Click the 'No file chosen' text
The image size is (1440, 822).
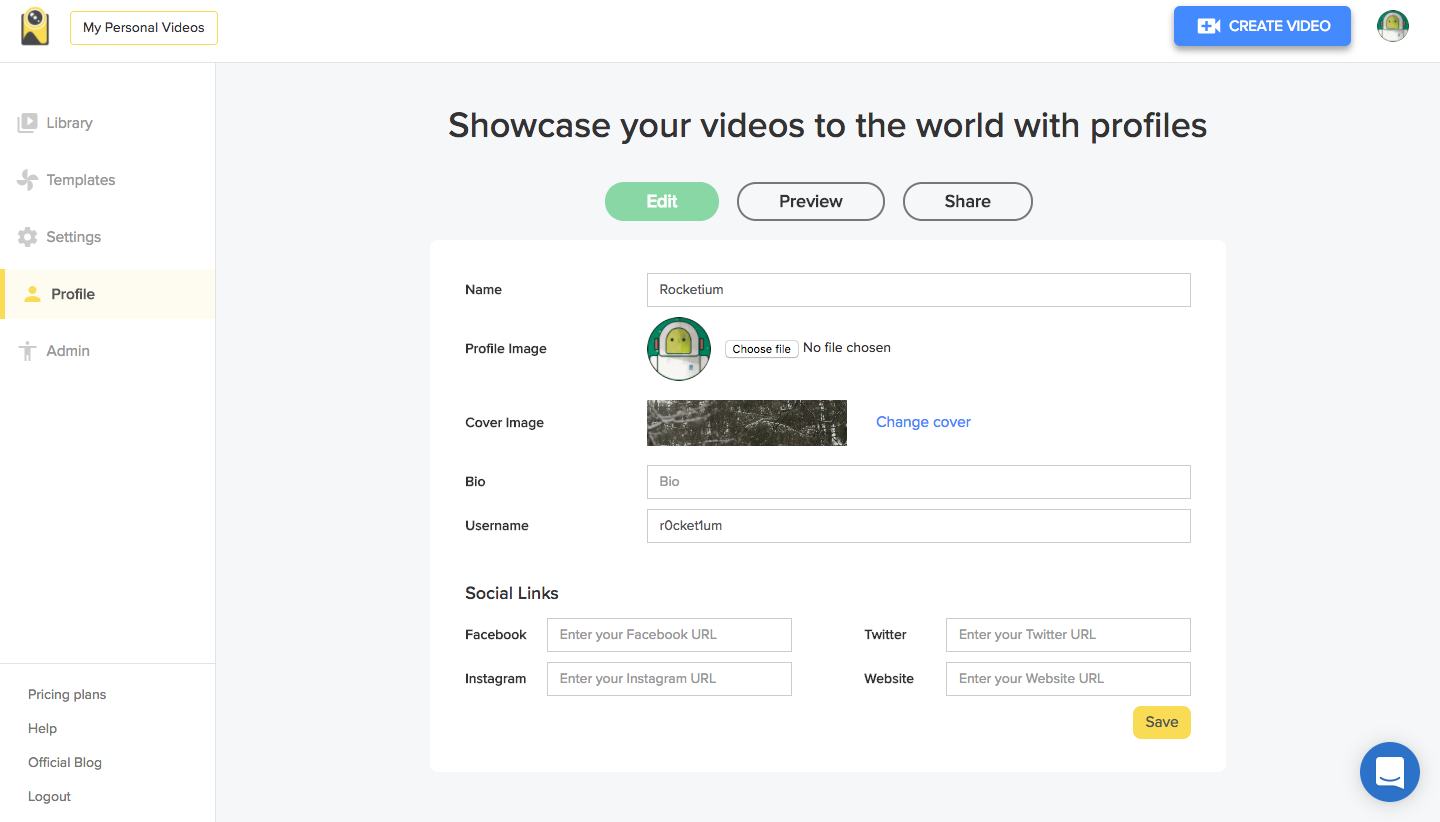[x=847, y=348]
